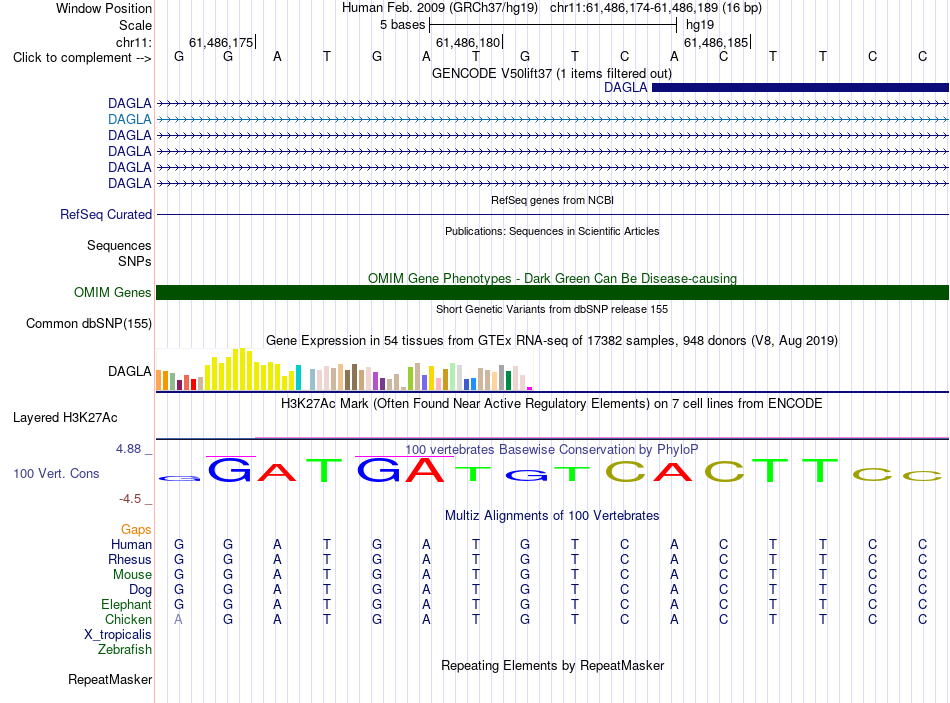The width and height of the screenshot is (950, 703).
Task: Open the RepeatMasker track label
Action: (110, 680)
